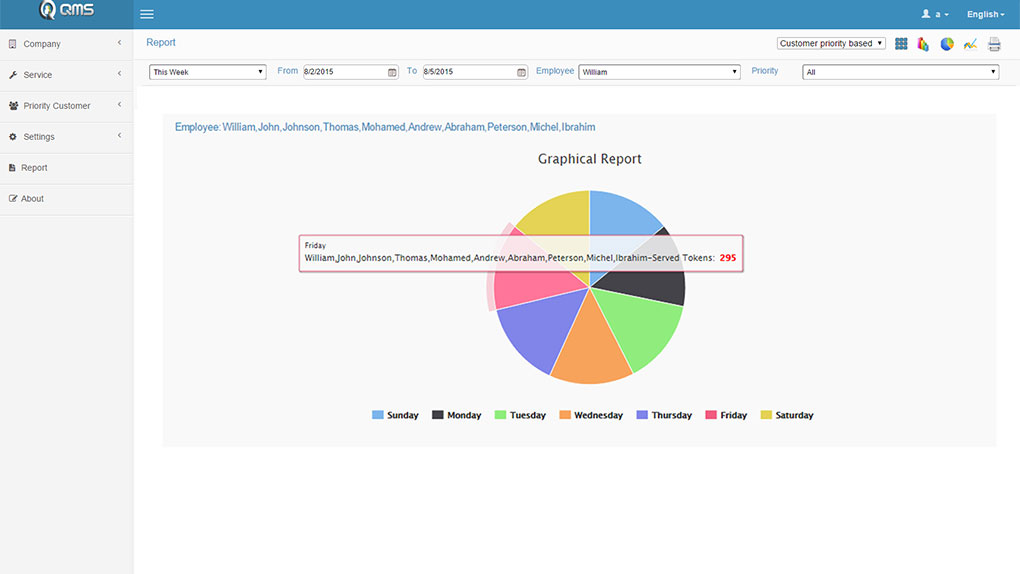Open the Report page in sidebar

point(66,168)
